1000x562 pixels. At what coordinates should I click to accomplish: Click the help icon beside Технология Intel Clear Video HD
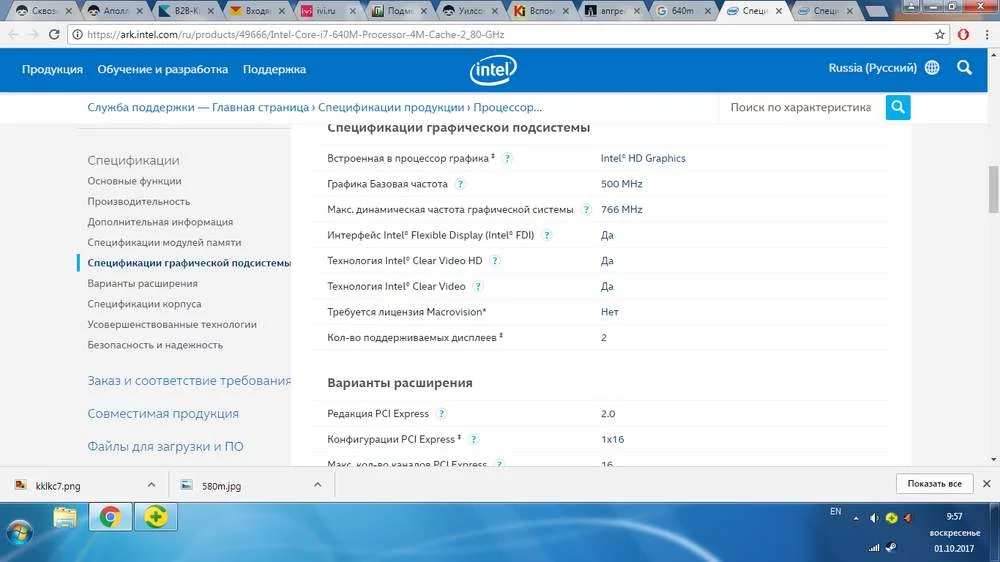[x=495, y=261]
